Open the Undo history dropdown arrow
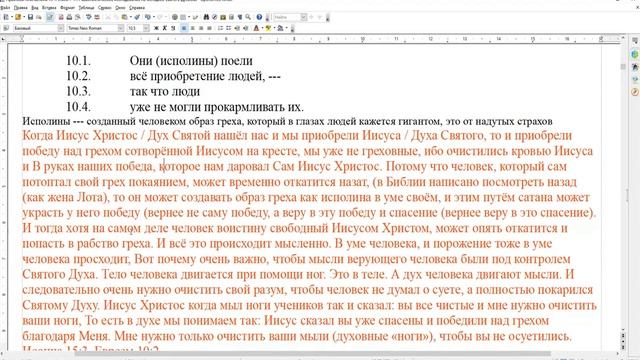 [x=154, y=17]
